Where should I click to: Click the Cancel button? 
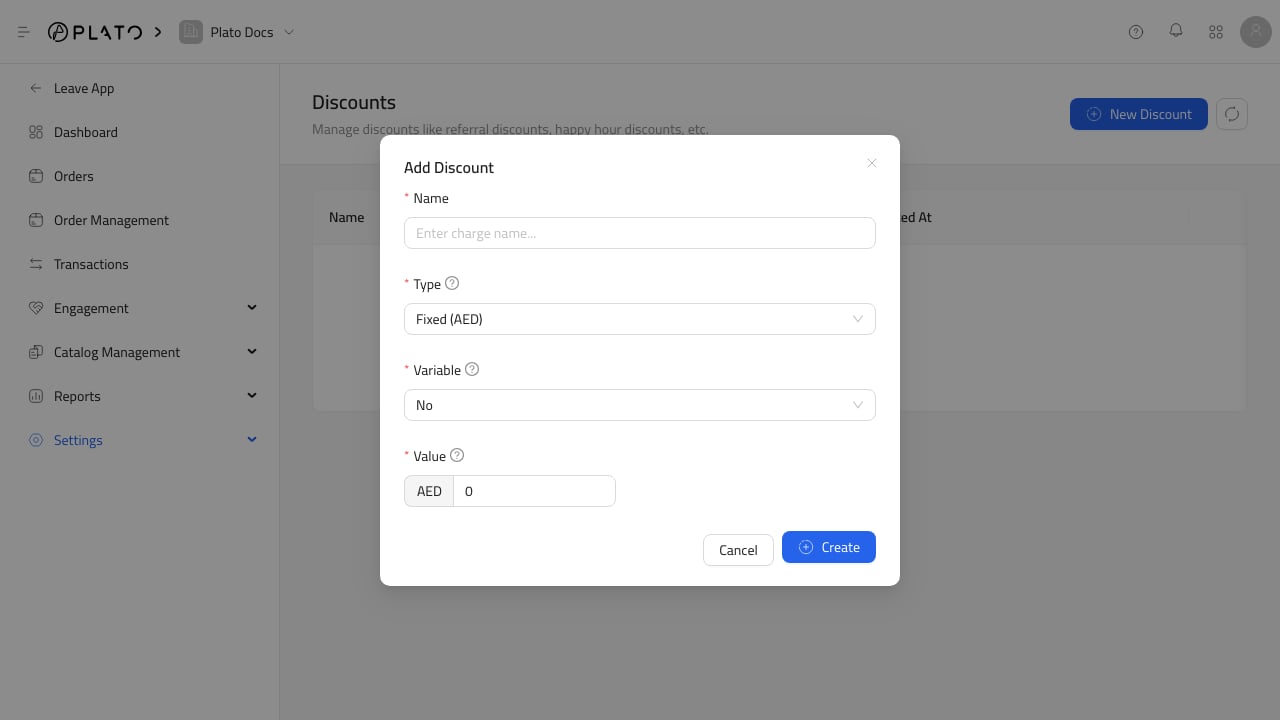(738, 550)
